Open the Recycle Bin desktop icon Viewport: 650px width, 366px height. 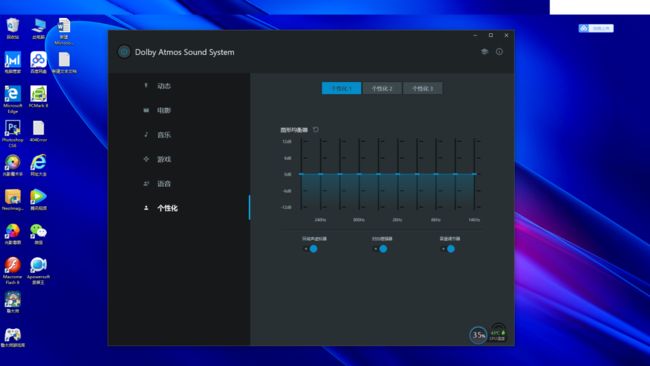13,28
